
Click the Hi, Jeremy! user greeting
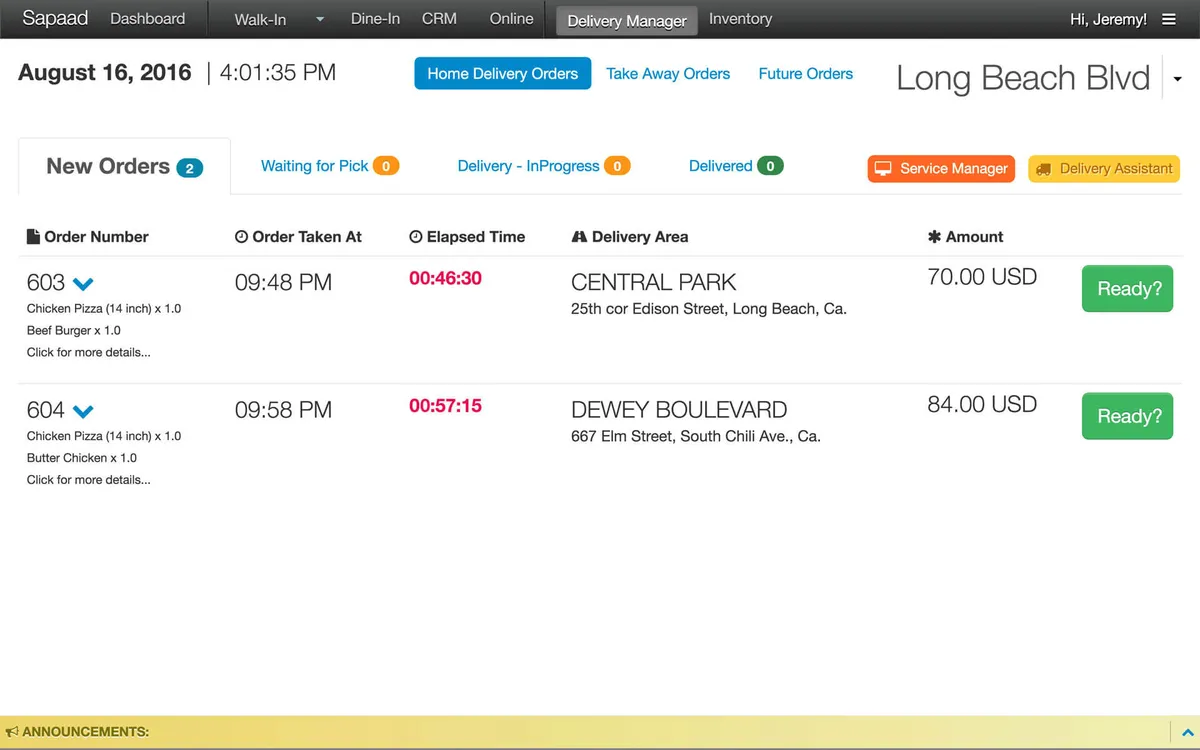[x=1108, y=19]
